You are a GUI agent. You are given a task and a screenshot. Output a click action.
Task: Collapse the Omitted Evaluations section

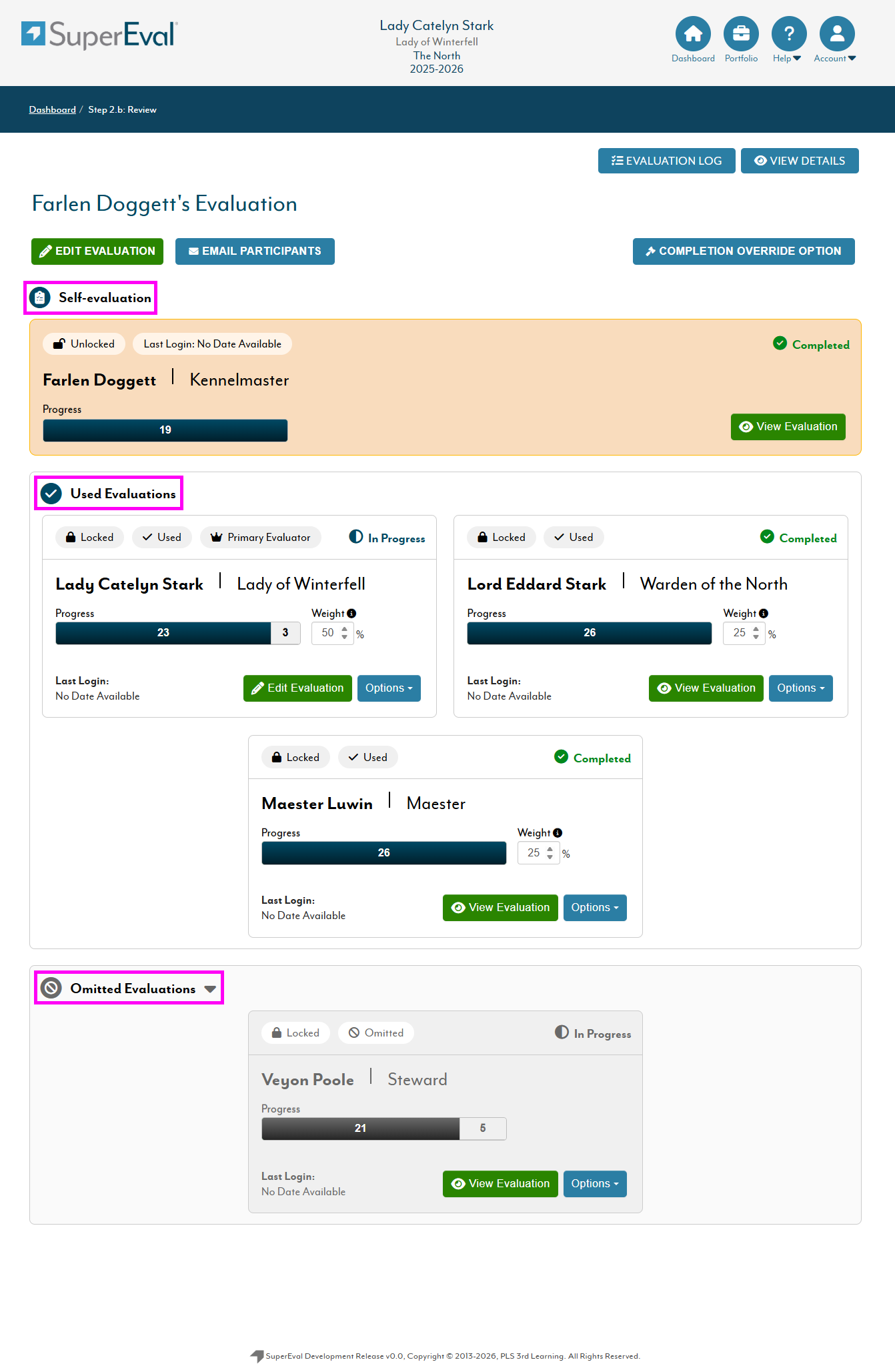pyautogui.click(x=210, y=989)
